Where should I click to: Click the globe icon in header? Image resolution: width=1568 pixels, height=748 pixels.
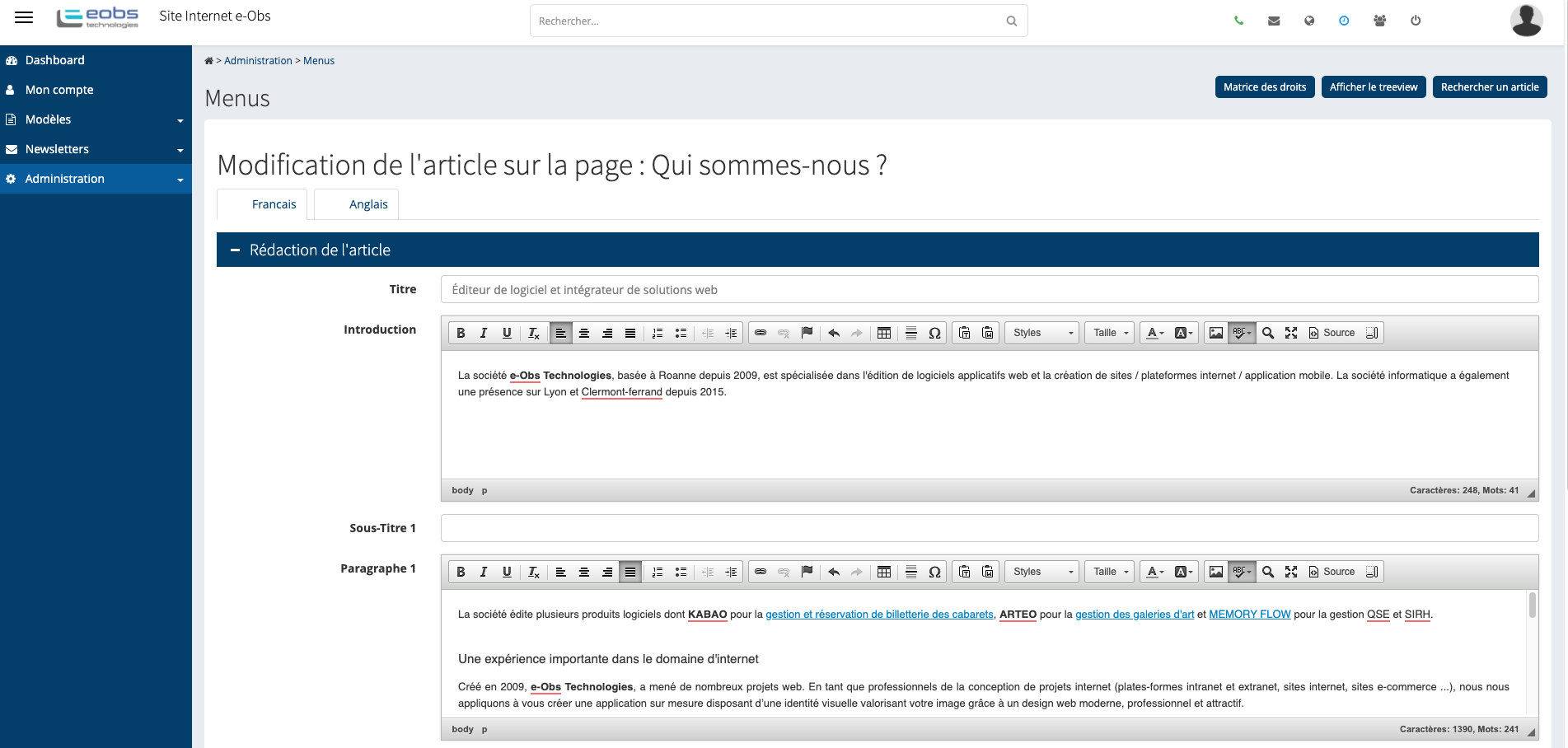pyautogui.click(x=1309, y=21)
